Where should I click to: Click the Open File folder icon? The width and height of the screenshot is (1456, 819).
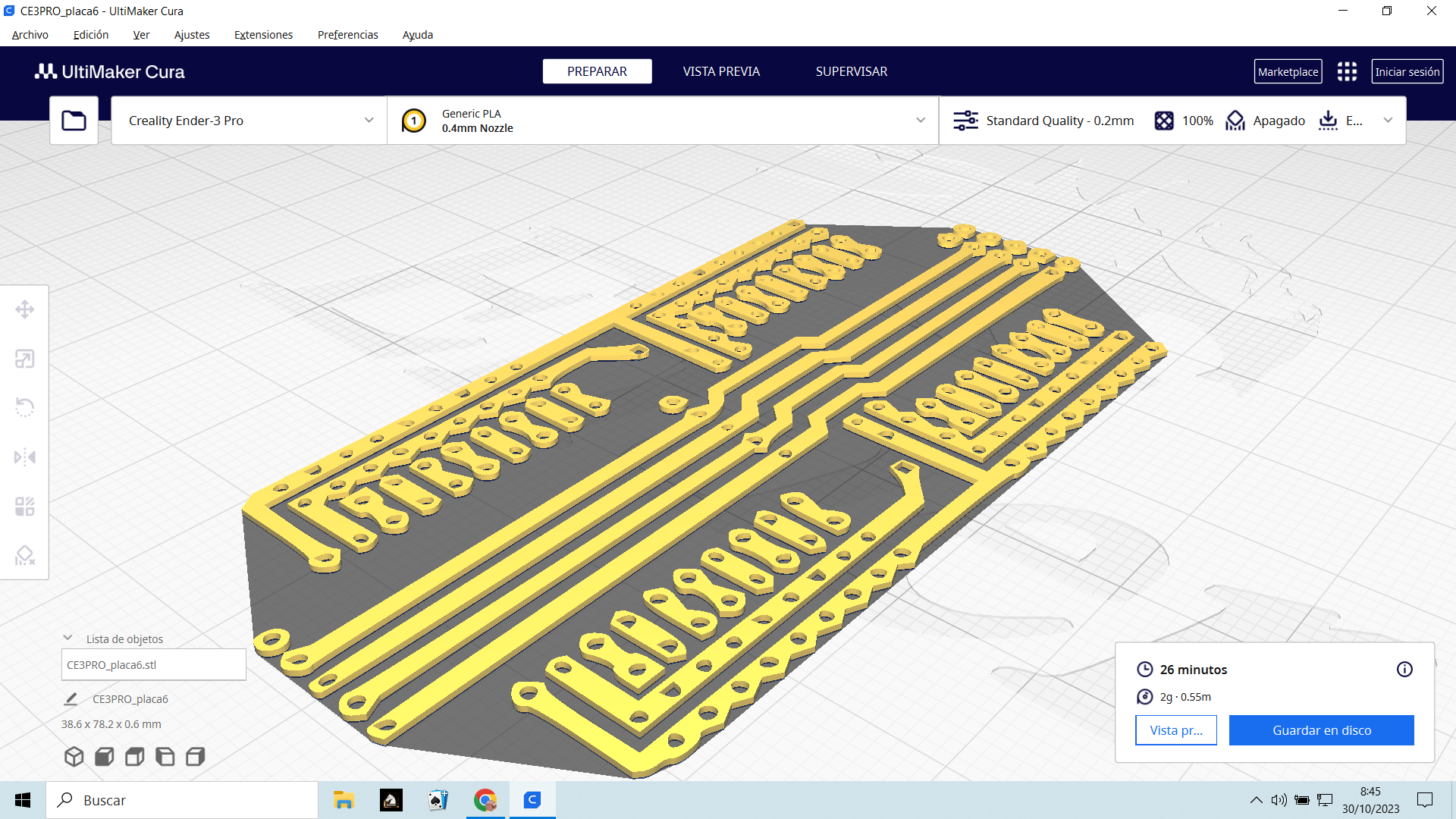tap(74, 121)
